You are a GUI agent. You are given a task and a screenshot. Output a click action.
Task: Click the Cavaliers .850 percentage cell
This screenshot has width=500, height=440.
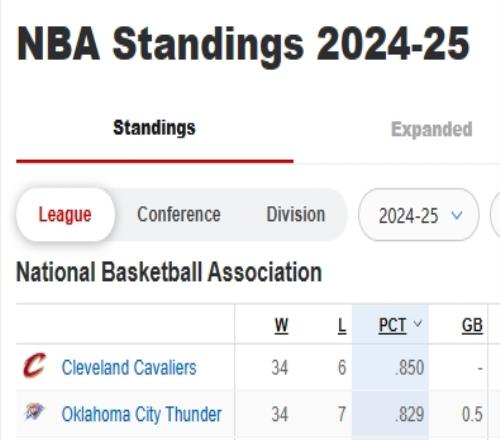click(409, 368)
